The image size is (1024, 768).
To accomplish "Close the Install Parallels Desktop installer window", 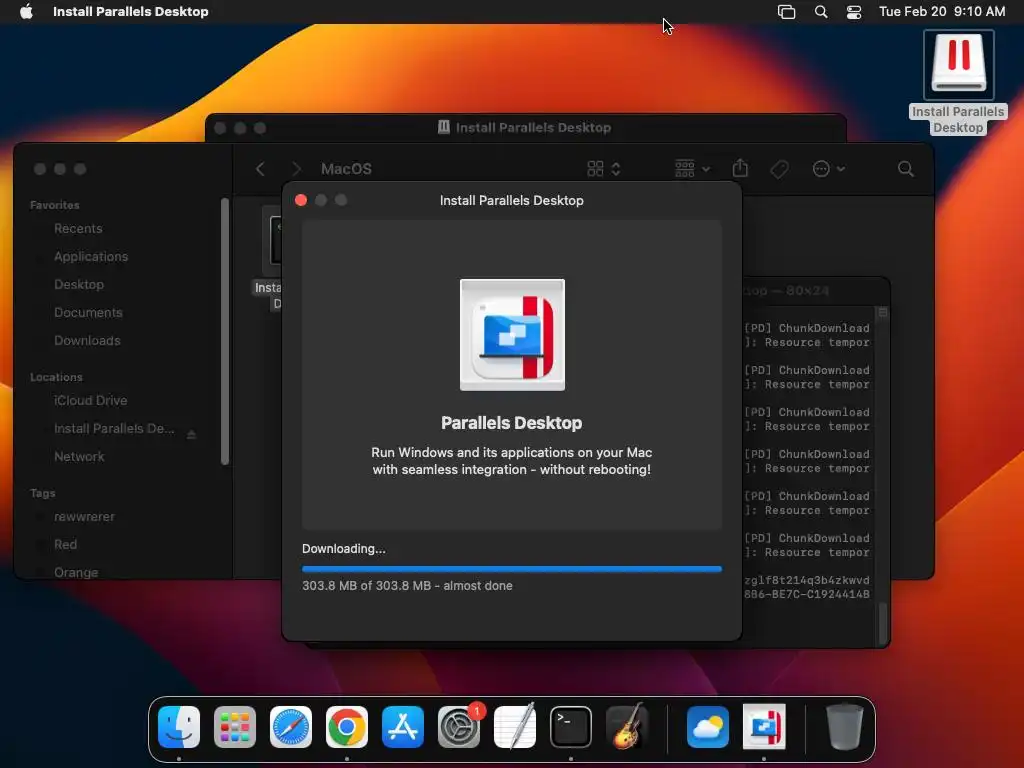I will coord(301,200).
